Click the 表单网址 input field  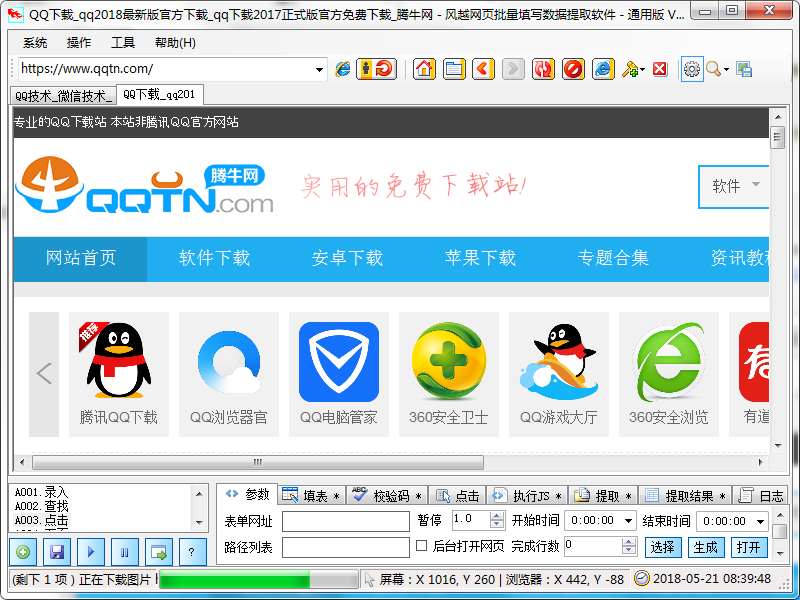pos(345,521)
